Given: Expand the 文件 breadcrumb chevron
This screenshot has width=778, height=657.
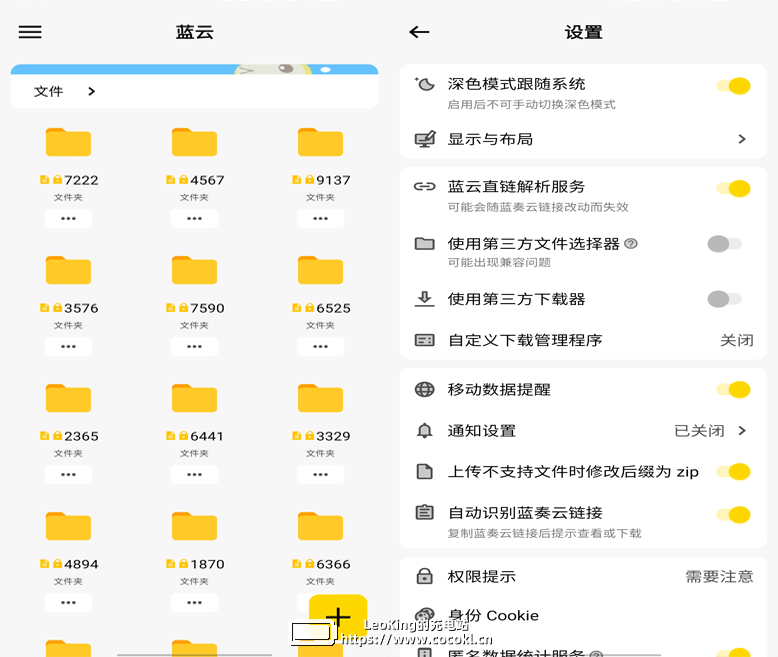Looking at the screenshot, I should click(x=91, y=91).
